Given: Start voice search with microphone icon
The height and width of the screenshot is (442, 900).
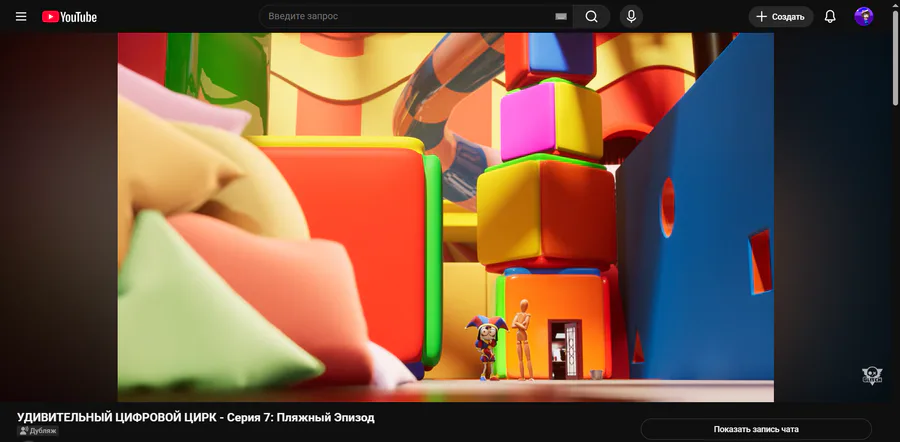Looking at the screenshot, I should (631, 17).
